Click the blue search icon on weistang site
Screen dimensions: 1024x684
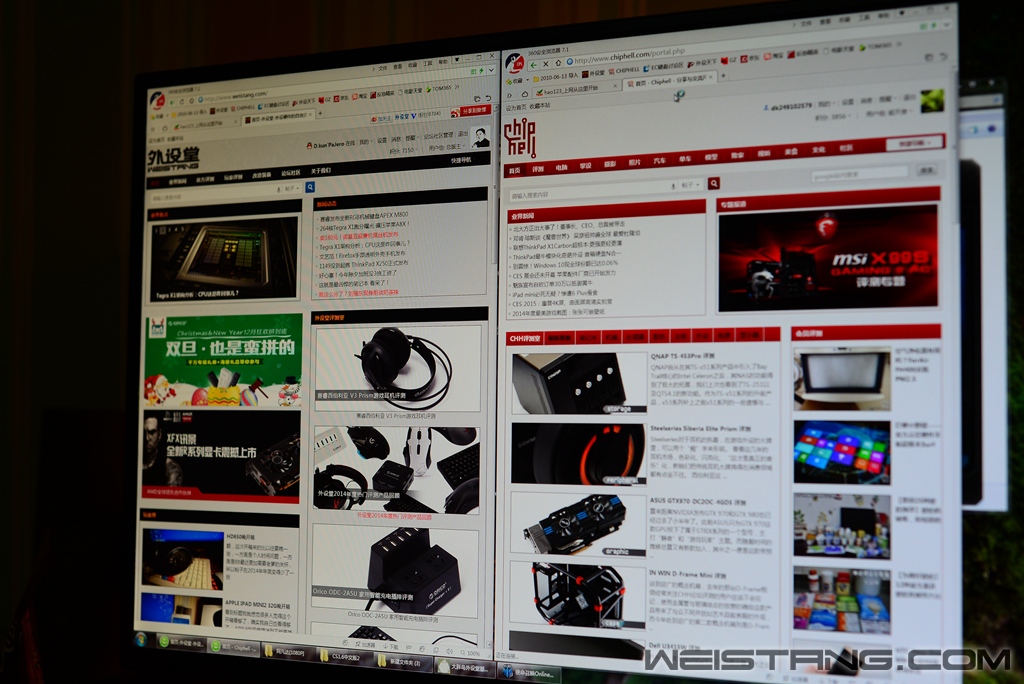(310, 187)
